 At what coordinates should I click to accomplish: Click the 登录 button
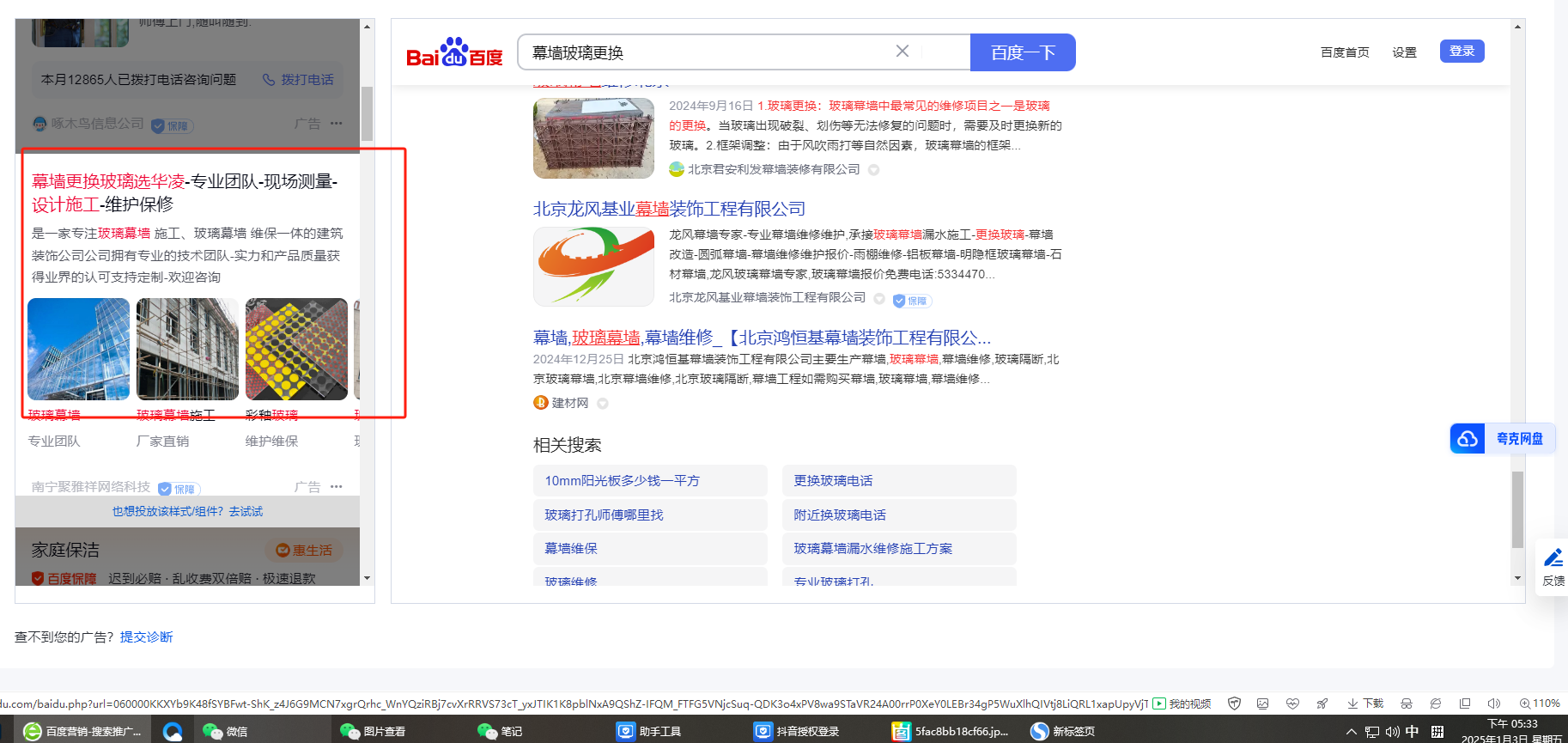click(x=1462, y=52)
